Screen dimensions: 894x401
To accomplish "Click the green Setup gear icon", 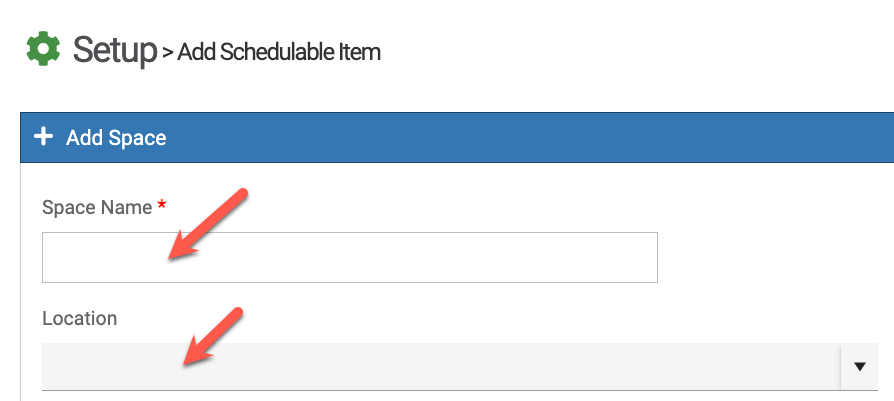I will click(43, 48).
